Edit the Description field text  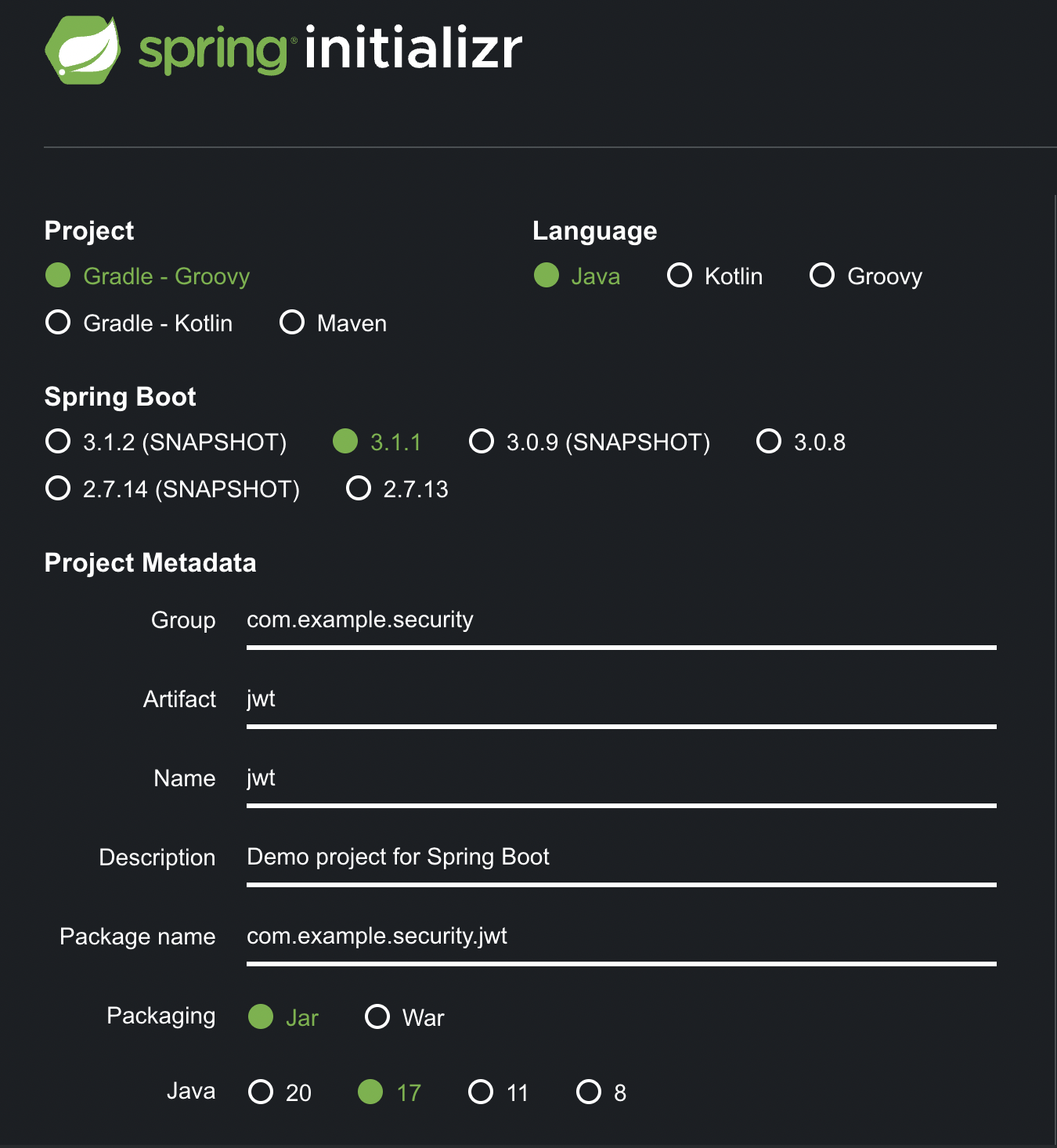tap(622, 861)
